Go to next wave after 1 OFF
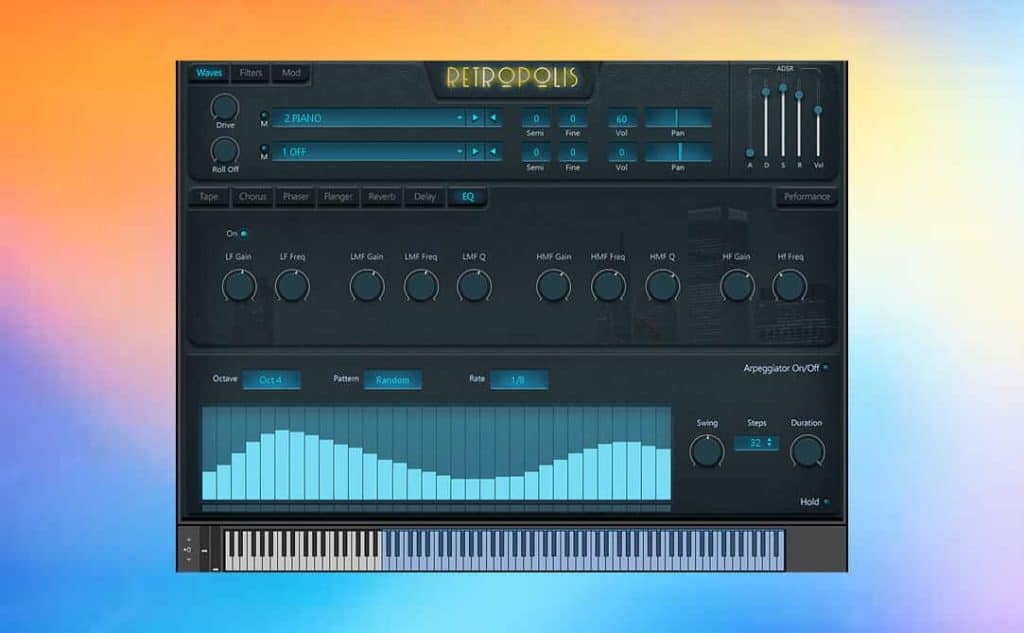Screen dimensions: 1024x633 [x=475, y=152]
